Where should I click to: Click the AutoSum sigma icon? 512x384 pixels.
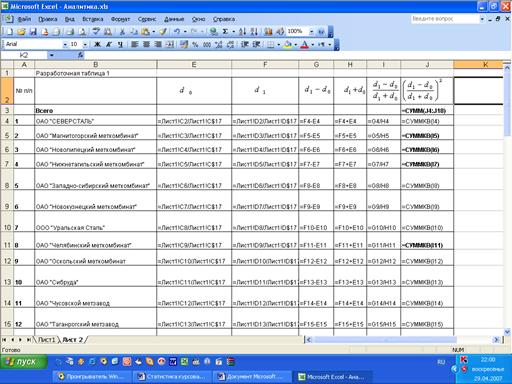click(225, 32)
